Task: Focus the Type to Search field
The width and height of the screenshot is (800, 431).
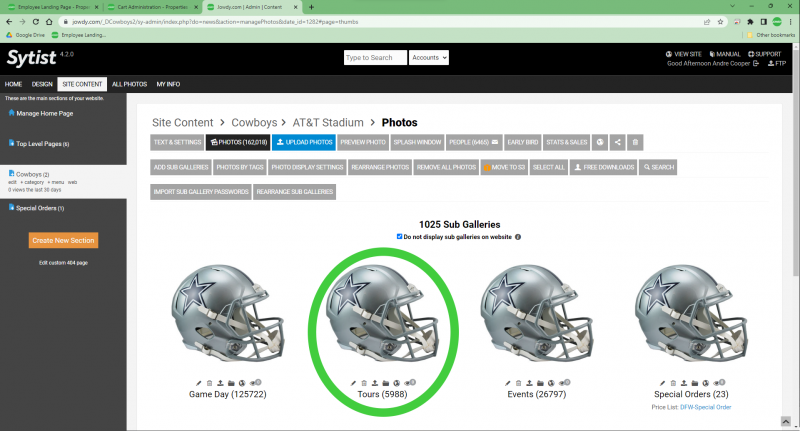Action: tap(376, 58)
